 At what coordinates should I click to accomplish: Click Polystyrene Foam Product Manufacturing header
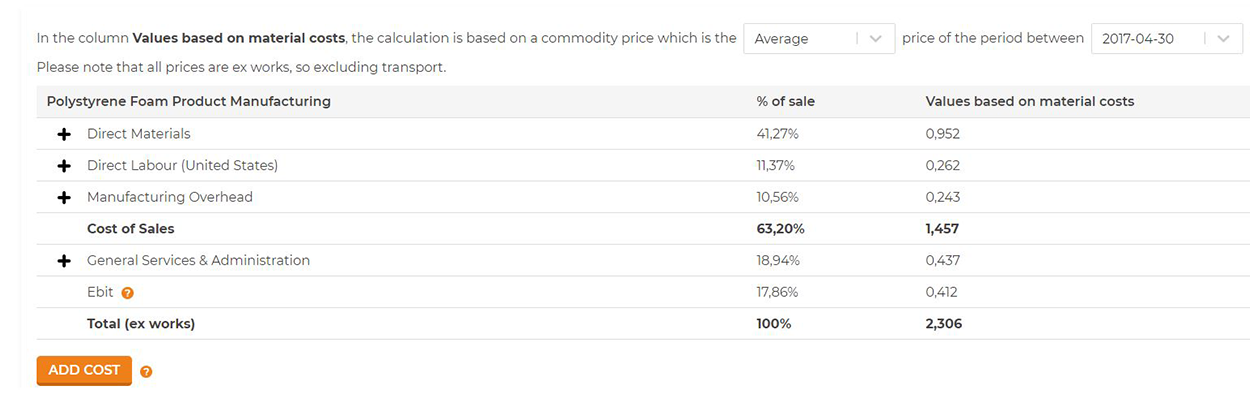[x=189, y=102]
